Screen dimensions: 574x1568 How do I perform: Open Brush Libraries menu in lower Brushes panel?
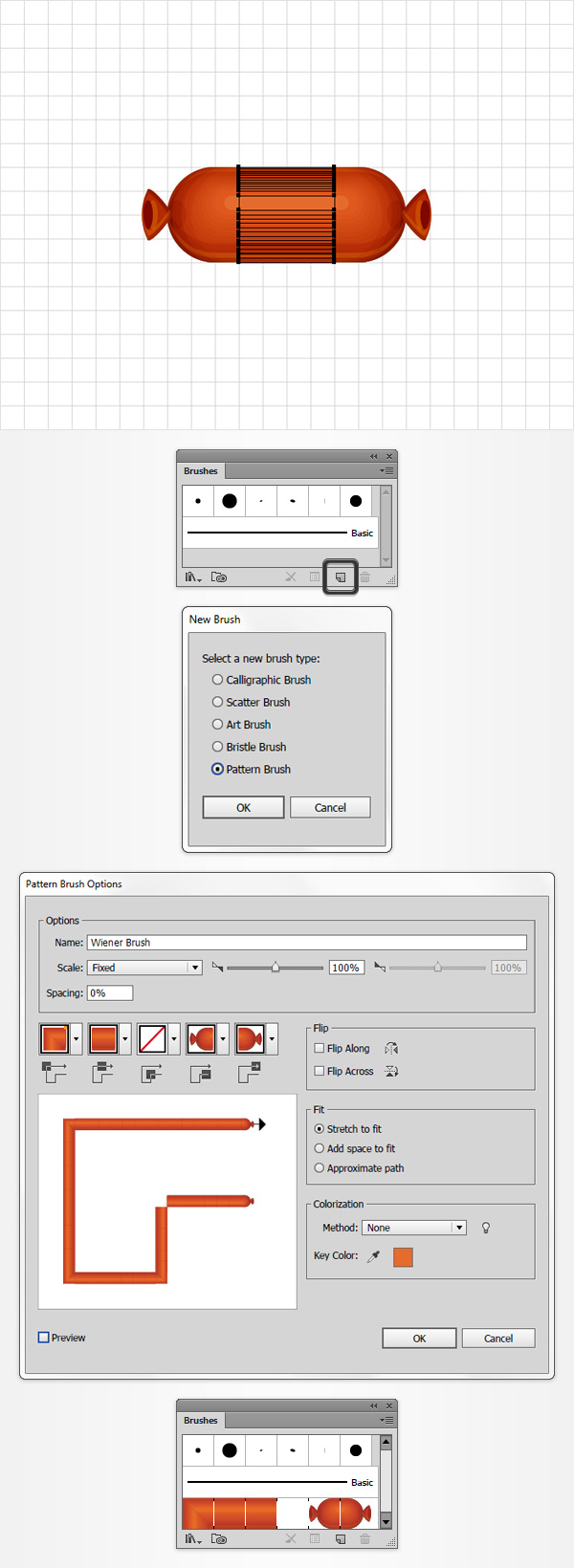click(x=193, y=1539)
